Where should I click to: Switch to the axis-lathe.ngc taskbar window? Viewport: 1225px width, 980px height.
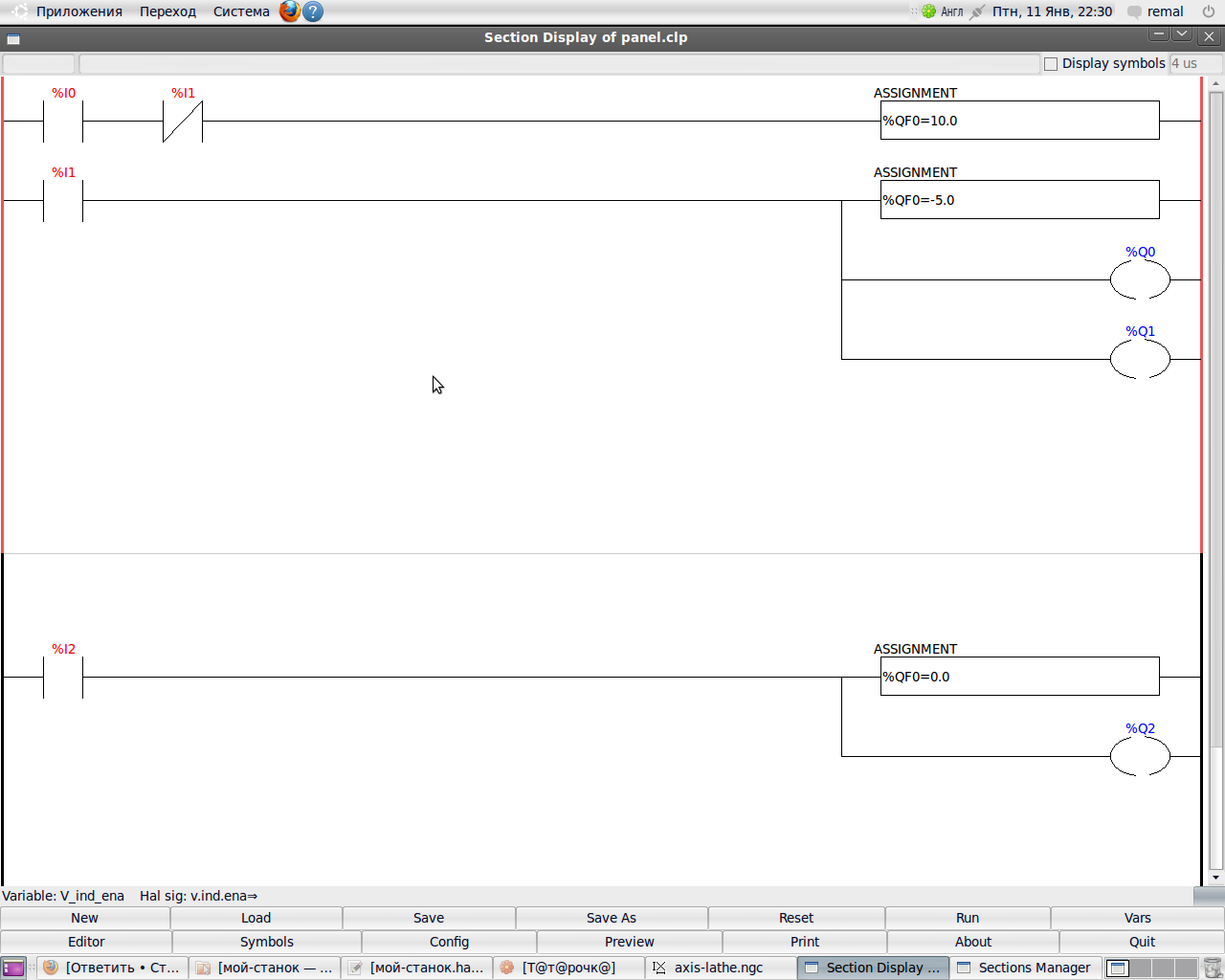[721, 968]
